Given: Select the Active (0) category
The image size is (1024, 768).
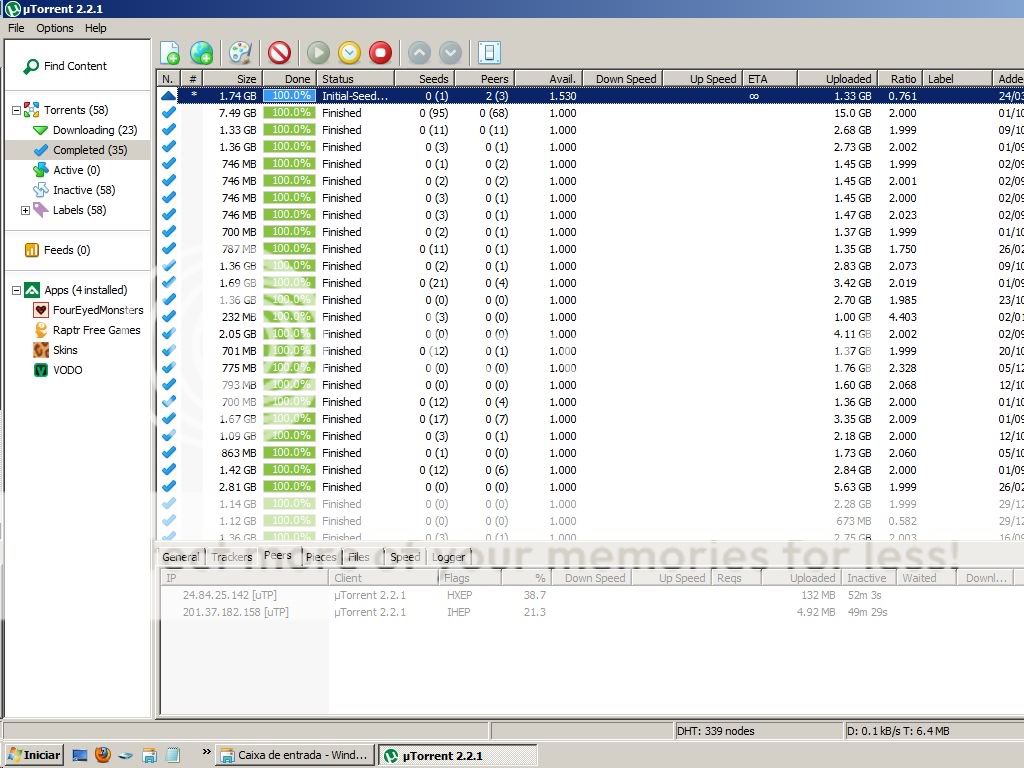Looking at the screenshot, I should [76, 170].
